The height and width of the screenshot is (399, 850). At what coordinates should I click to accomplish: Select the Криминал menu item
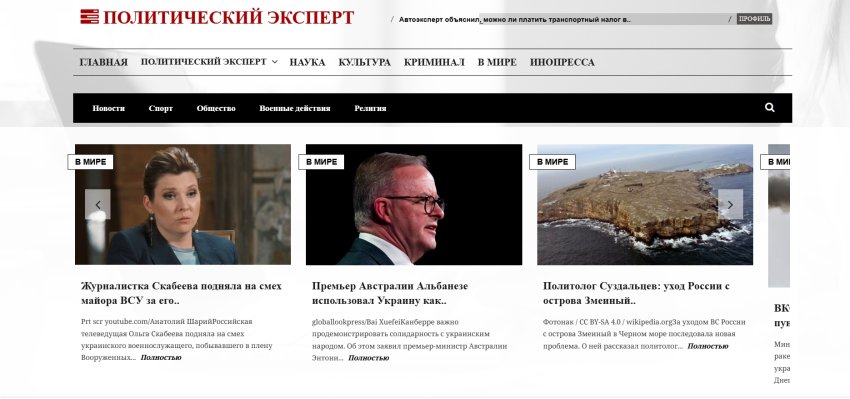coord(434,62)
